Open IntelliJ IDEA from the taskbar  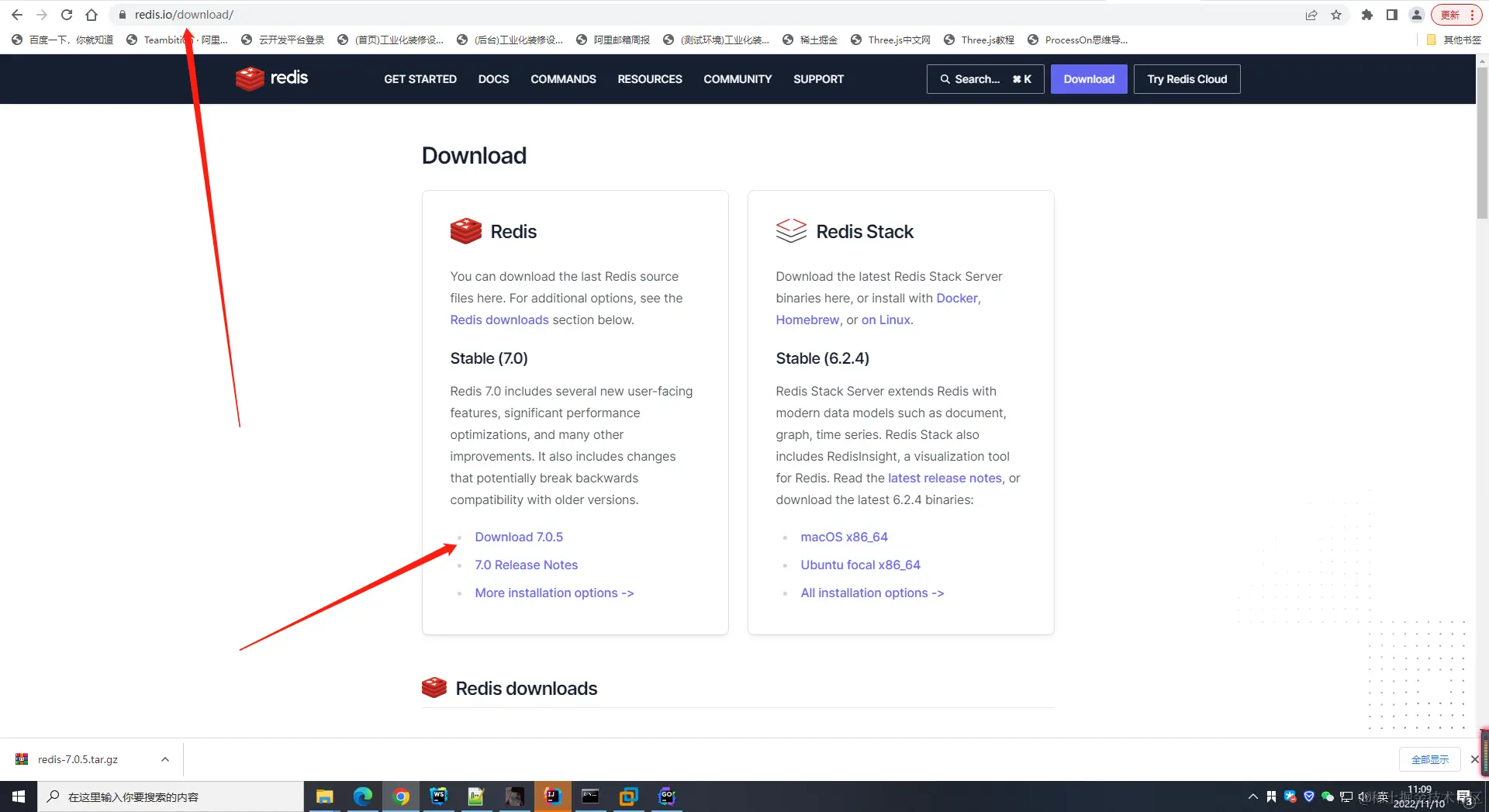click(552, 796)
